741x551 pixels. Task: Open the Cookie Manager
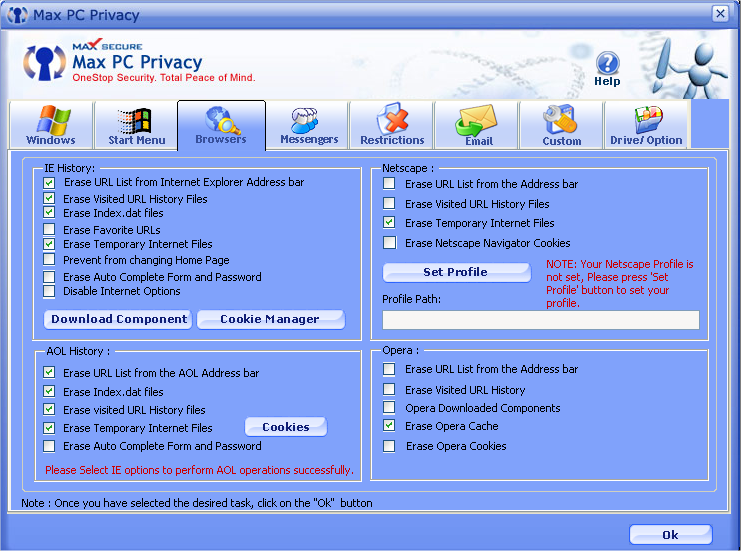(271, 319)
